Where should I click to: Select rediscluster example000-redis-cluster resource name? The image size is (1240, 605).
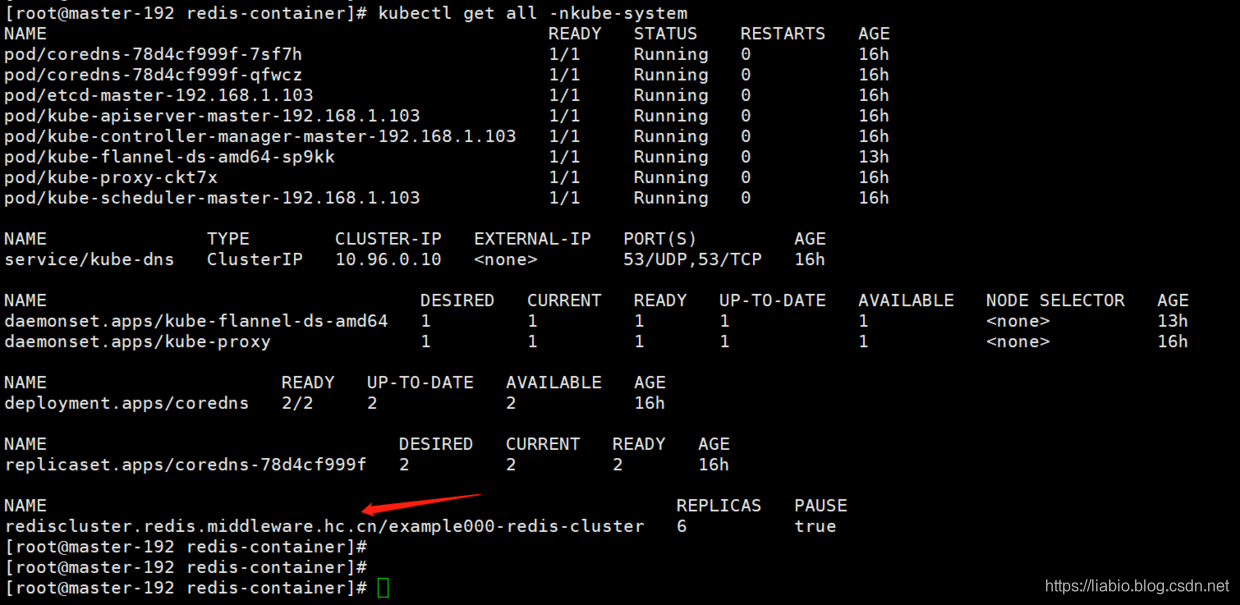324,526
